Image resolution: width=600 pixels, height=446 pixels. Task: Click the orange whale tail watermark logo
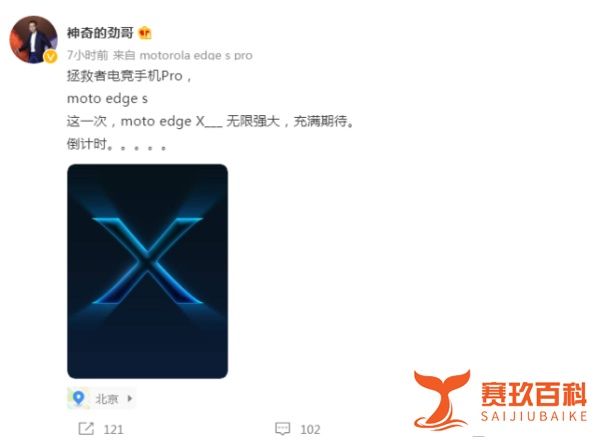(442, 400)
